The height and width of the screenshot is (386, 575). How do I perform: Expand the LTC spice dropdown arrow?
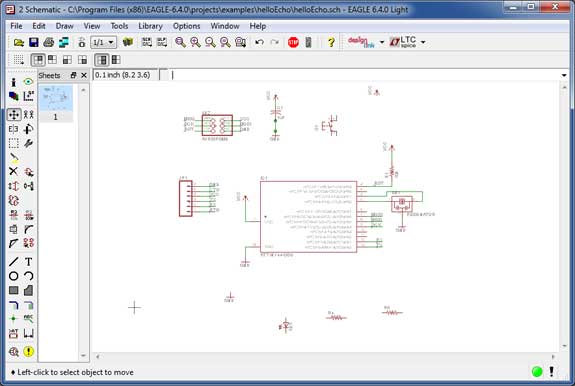(423, 42)
